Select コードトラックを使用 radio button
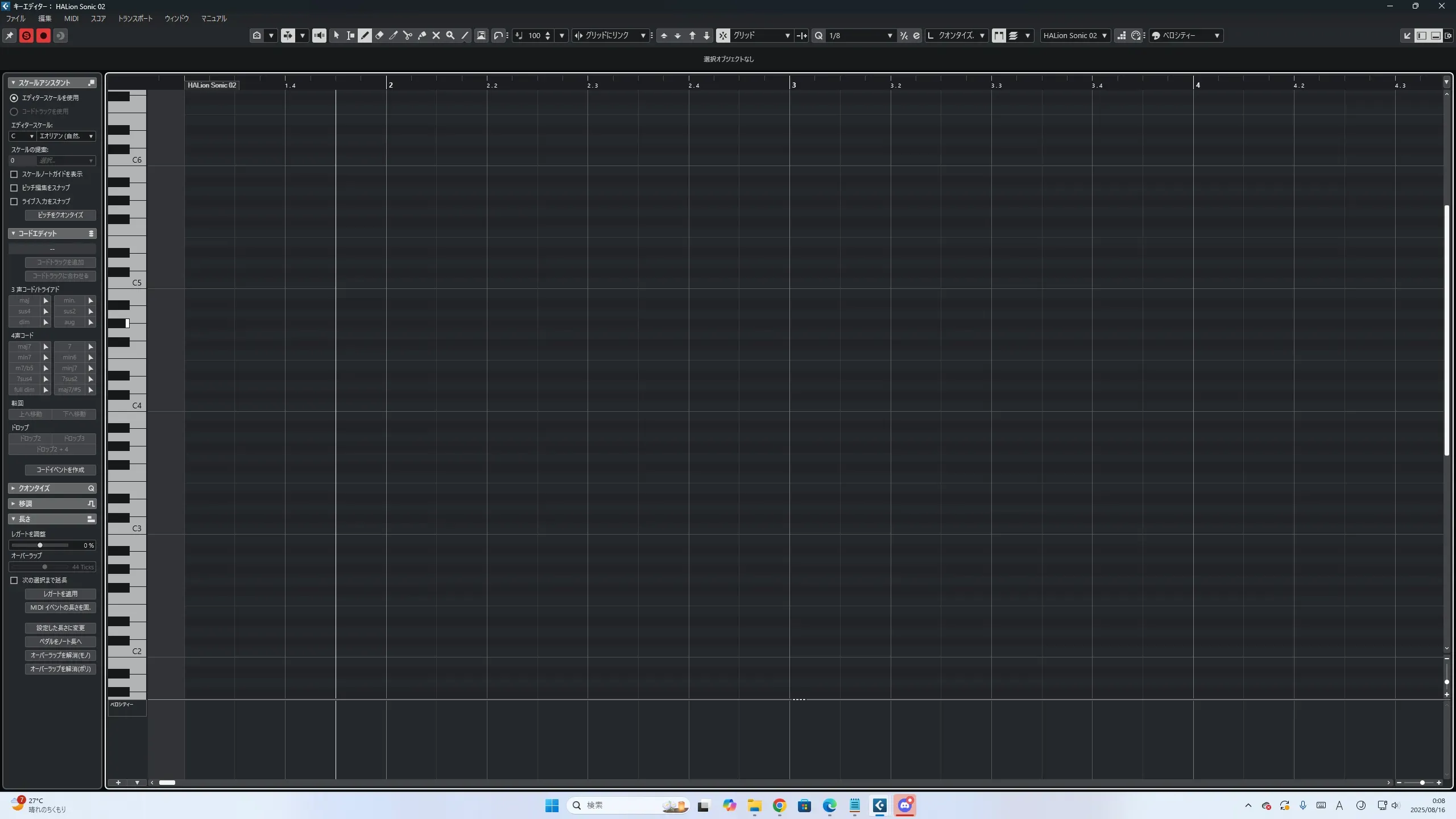Viewport: 1456px width, 819px height. [14, 111]
